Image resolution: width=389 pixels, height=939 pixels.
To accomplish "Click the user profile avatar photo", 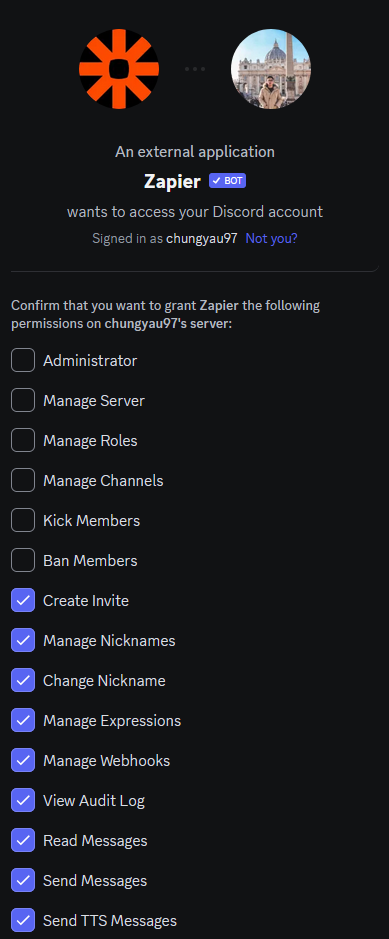I will click(271, 69).
